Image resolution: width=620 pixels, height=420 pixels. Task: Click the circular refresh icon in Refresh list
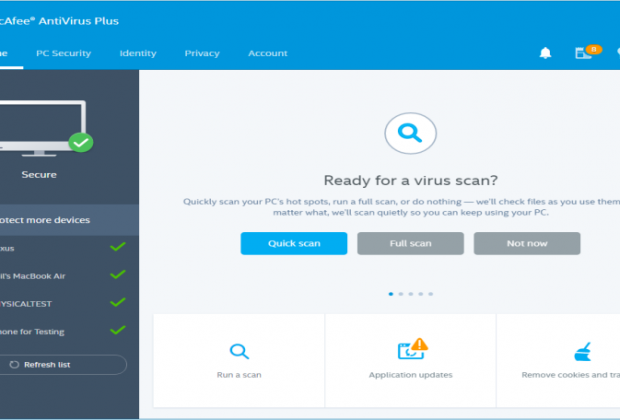coord(14,365)
